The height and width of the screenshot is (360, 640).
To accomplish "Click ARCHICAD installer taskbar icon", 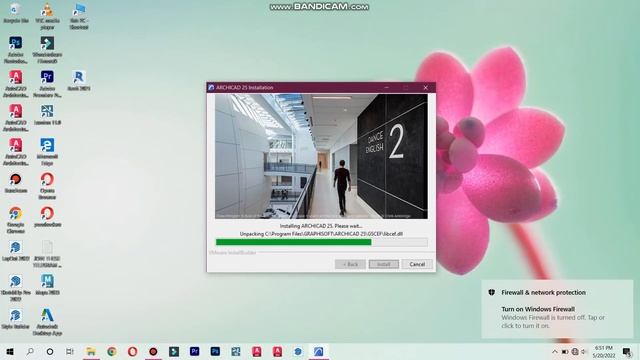I will tap(318, 351).
